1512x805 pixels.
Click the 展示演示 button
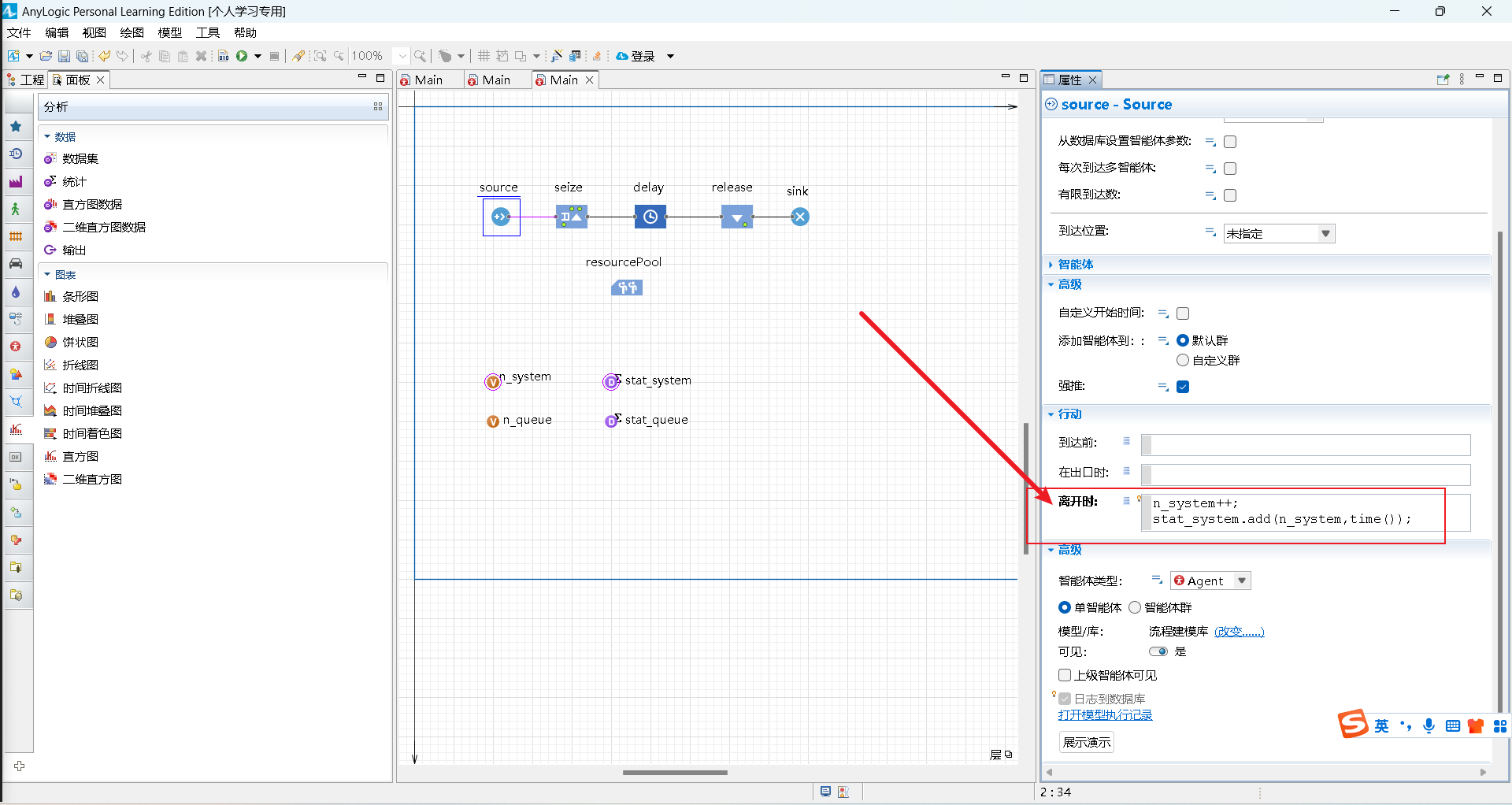click(x=1087, y=742)
